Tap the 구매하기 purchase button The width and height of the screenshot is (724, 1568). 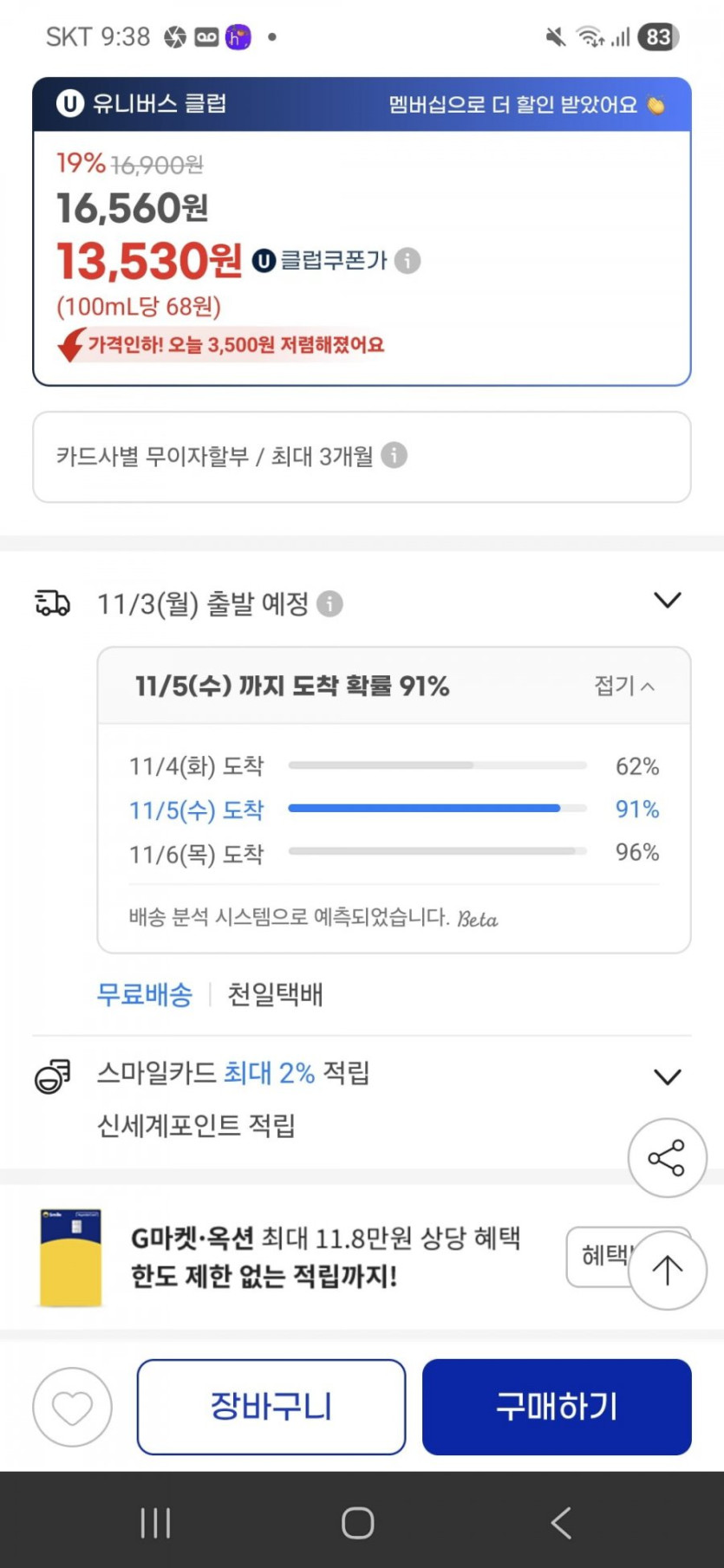click(557, 1407)
